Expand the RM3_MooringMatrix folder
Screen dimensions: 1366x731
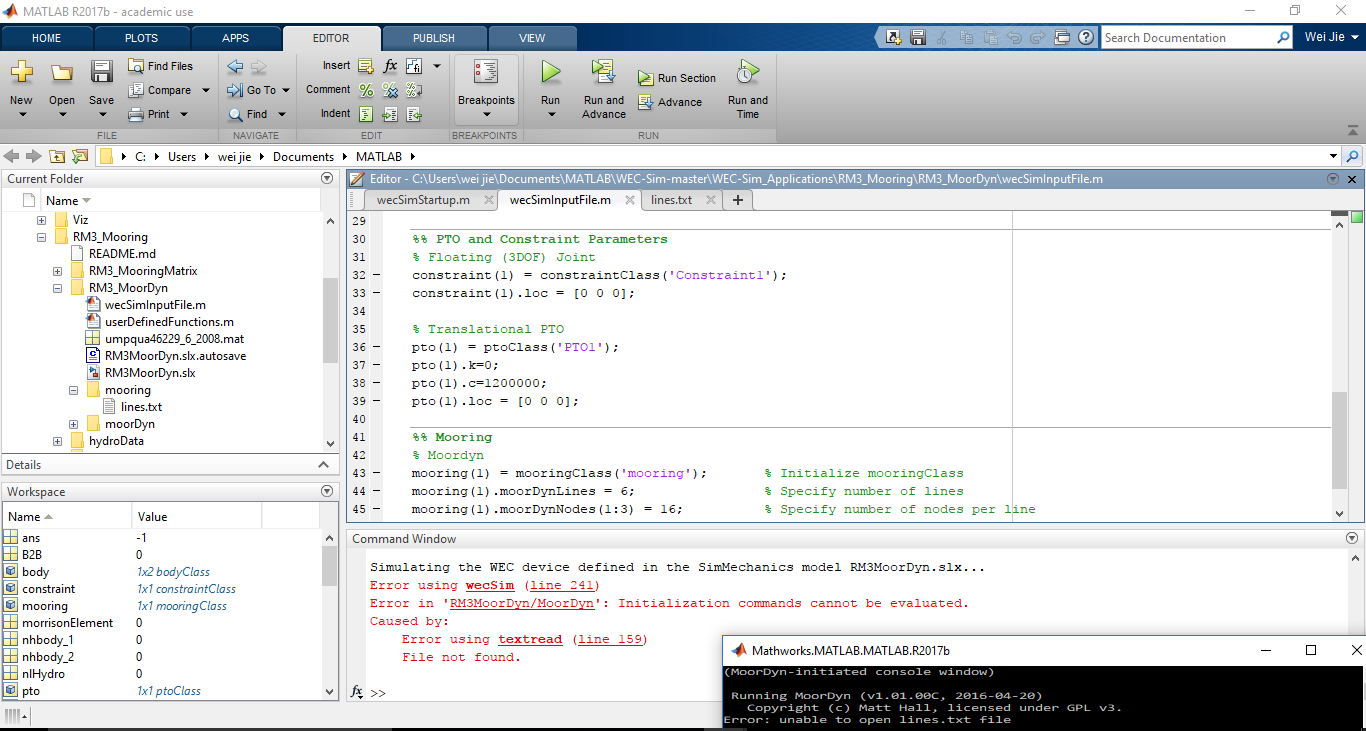coord(57,271)
